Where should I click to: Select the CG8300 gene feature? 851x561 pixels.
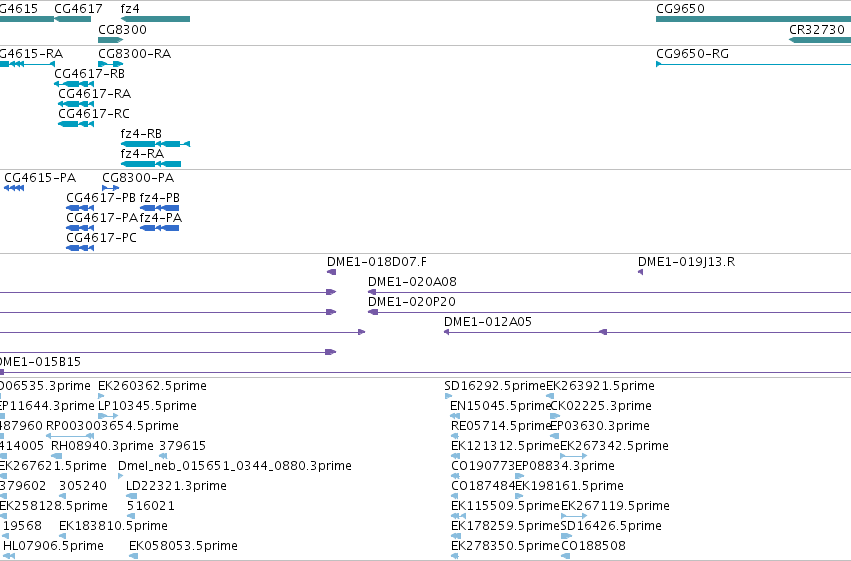click(111, 40)
